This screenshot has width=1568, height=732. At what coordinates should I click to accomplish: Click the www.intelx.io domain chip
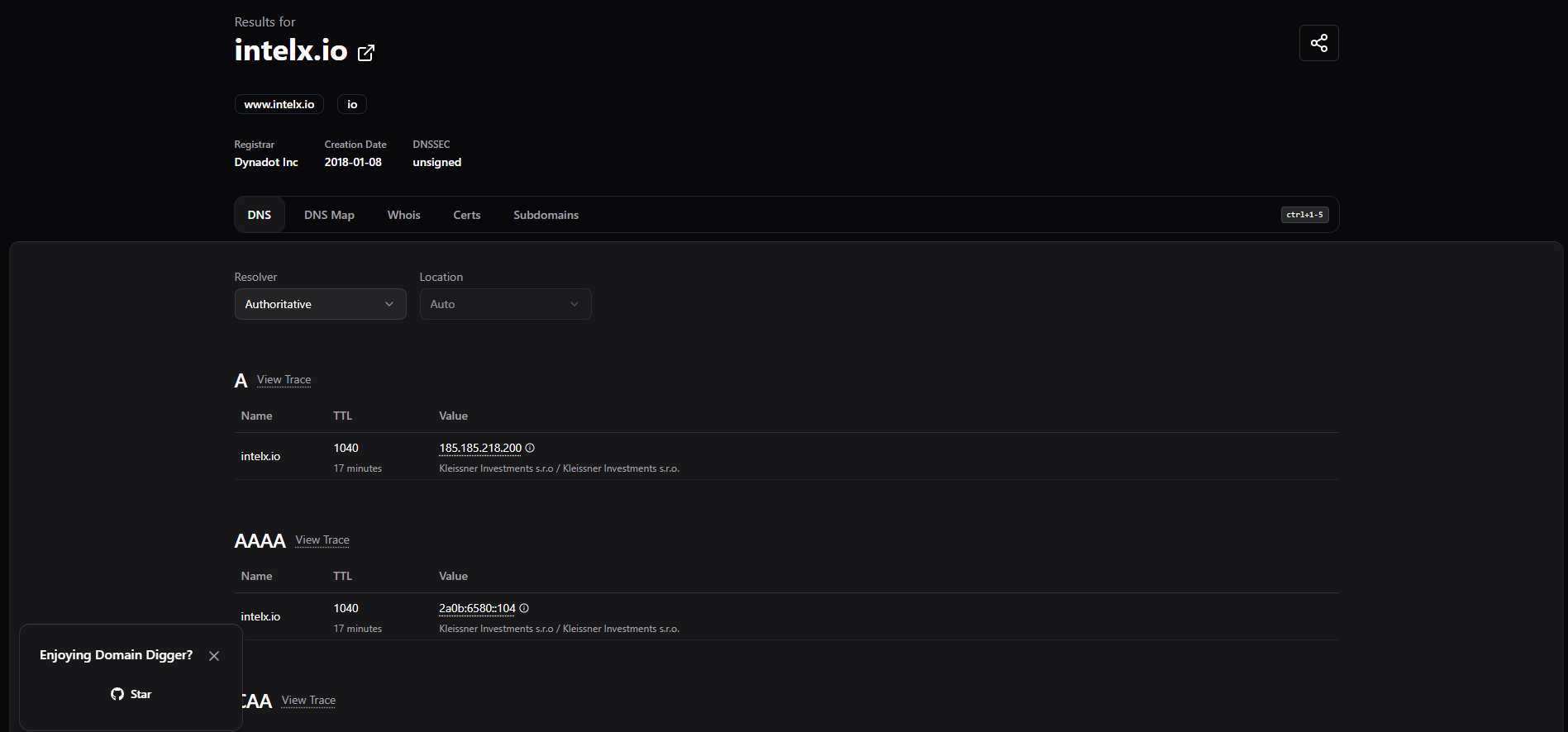tap(279, 104)
